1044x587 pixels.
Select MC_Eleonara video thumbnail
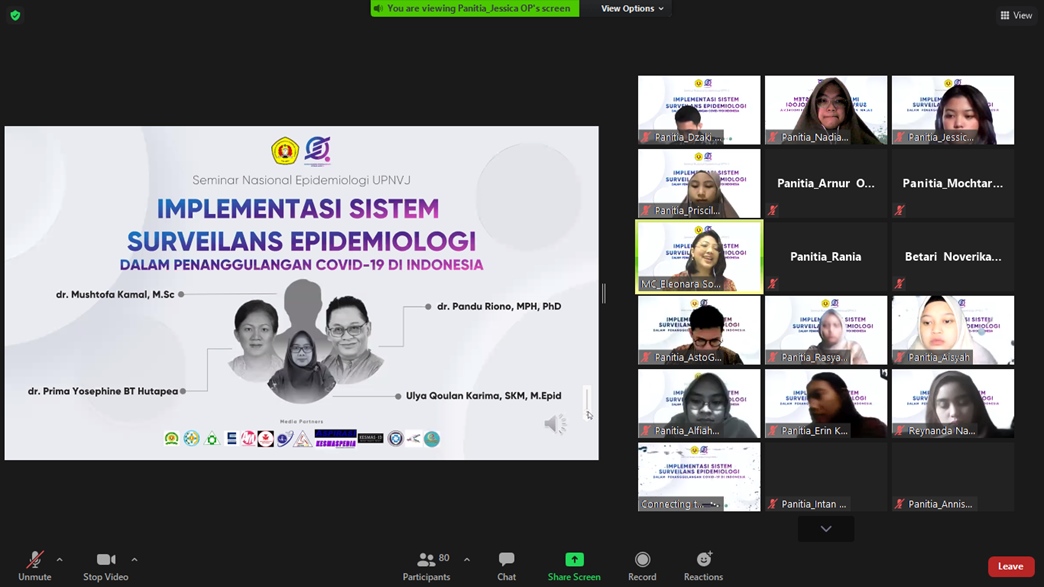click(699, 256)
